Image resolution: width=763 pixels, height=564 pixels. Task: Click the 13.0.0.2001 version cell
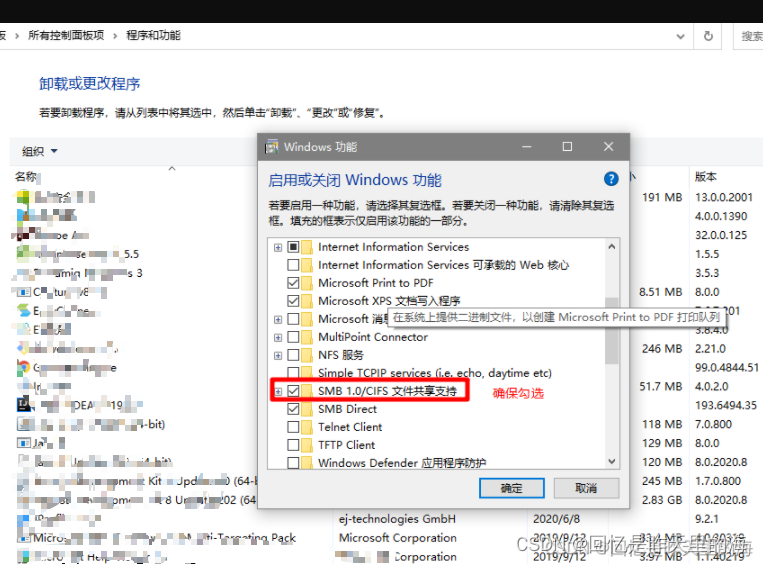coord(724,197)
